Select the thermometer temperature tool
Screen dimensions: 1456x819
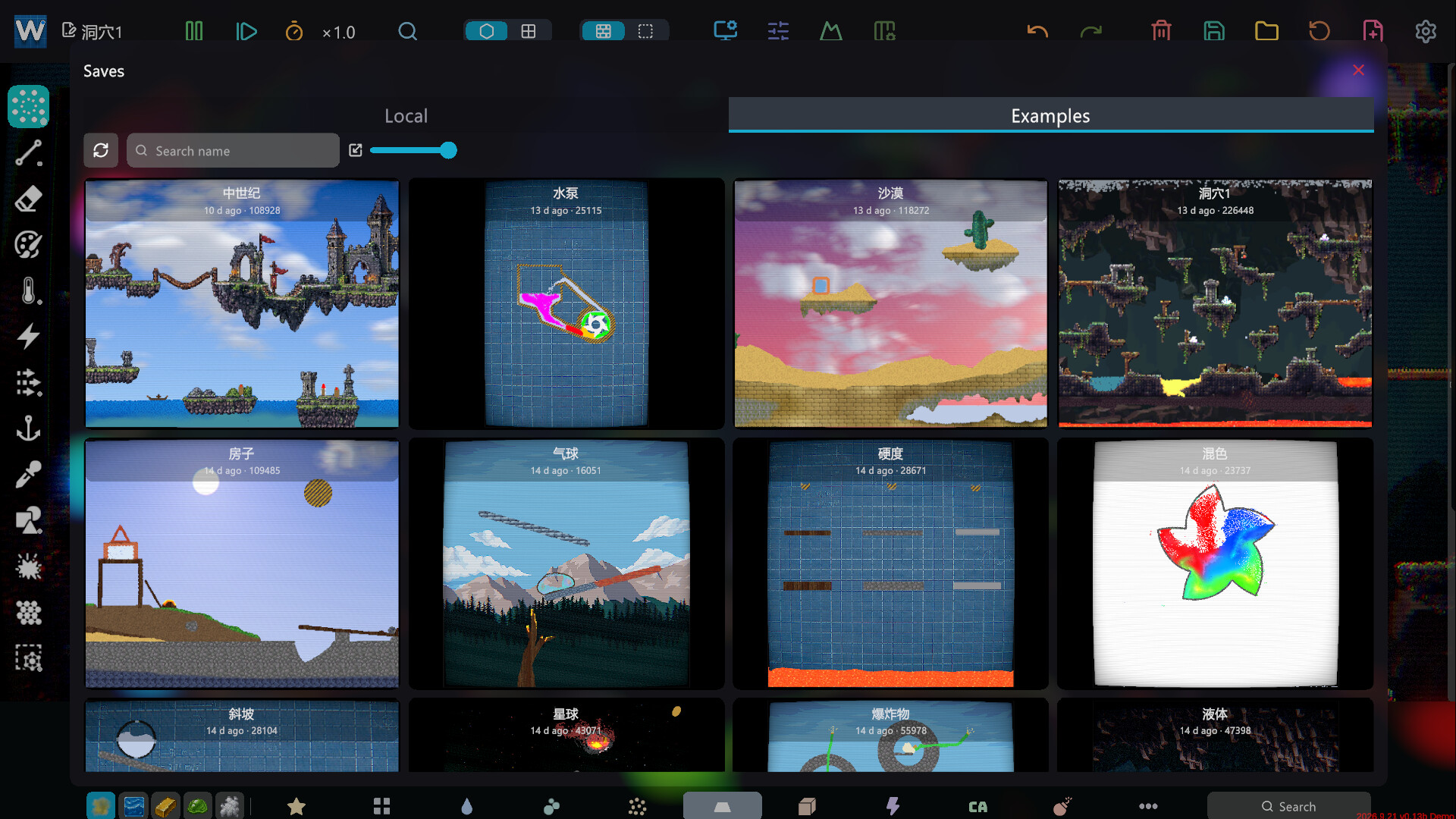point(29,291)
